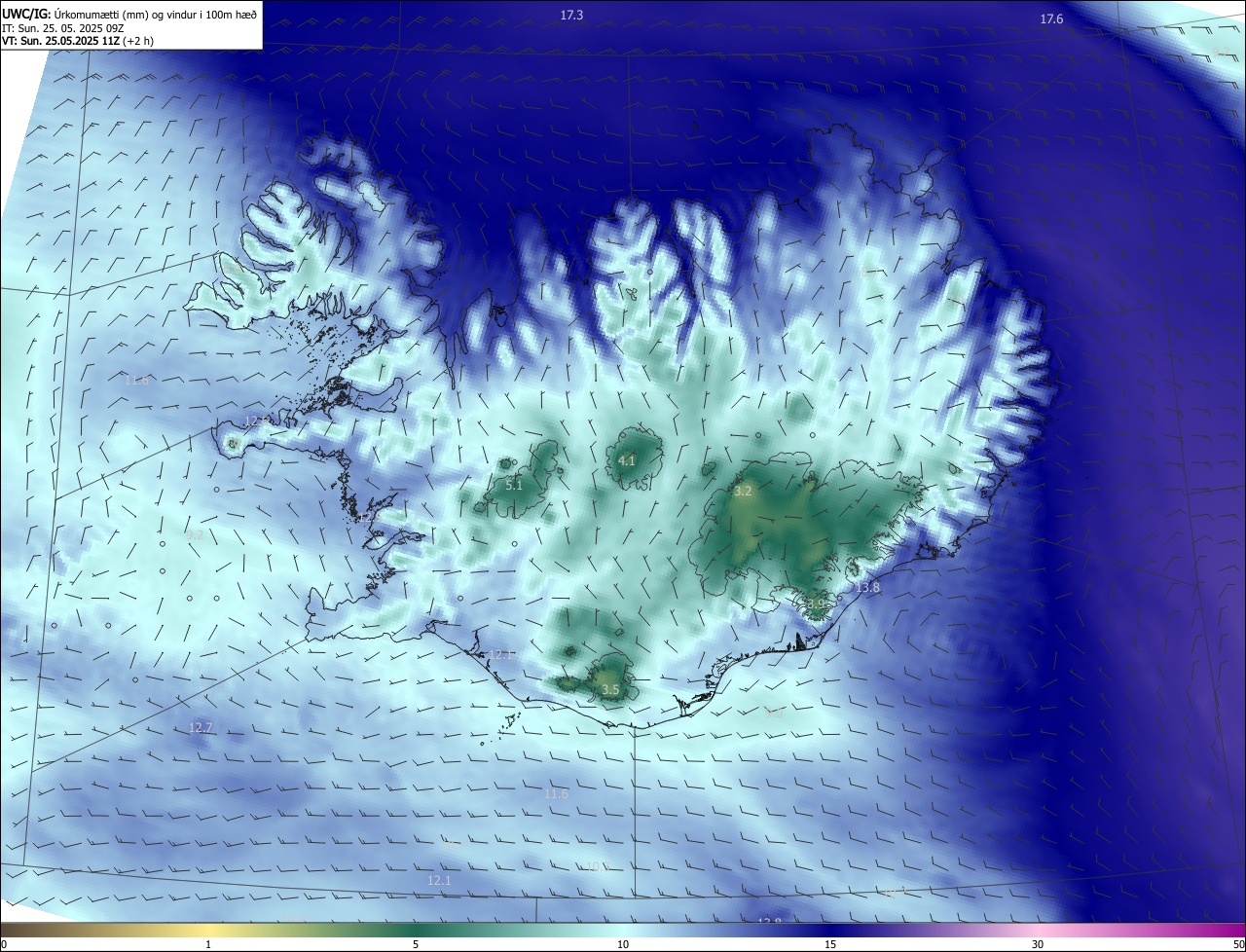The height and width of the screenshot is (952, 1246).
Task: Click the 3.5 value on the southern glacier
Action: pos(610,690)
